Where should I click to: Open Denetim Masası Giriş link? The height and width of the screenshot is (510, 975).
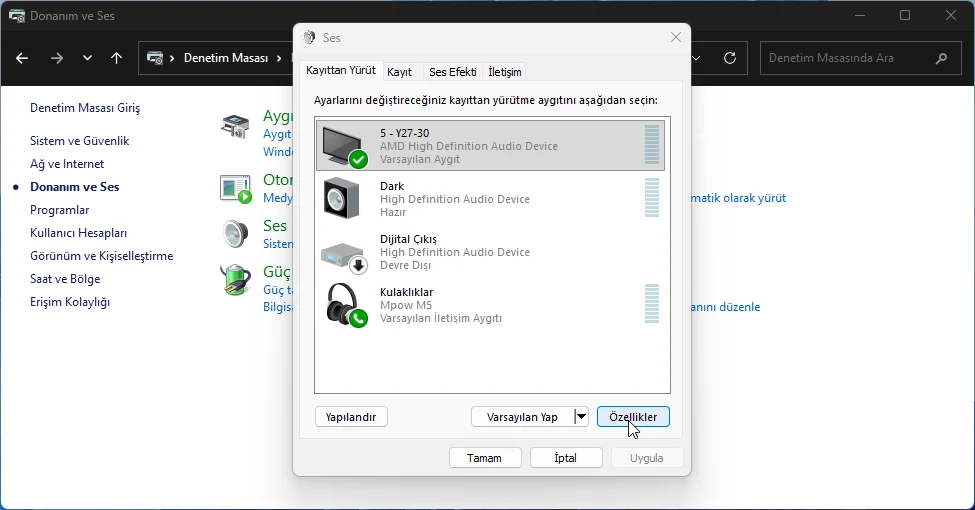tap(85, 108)
